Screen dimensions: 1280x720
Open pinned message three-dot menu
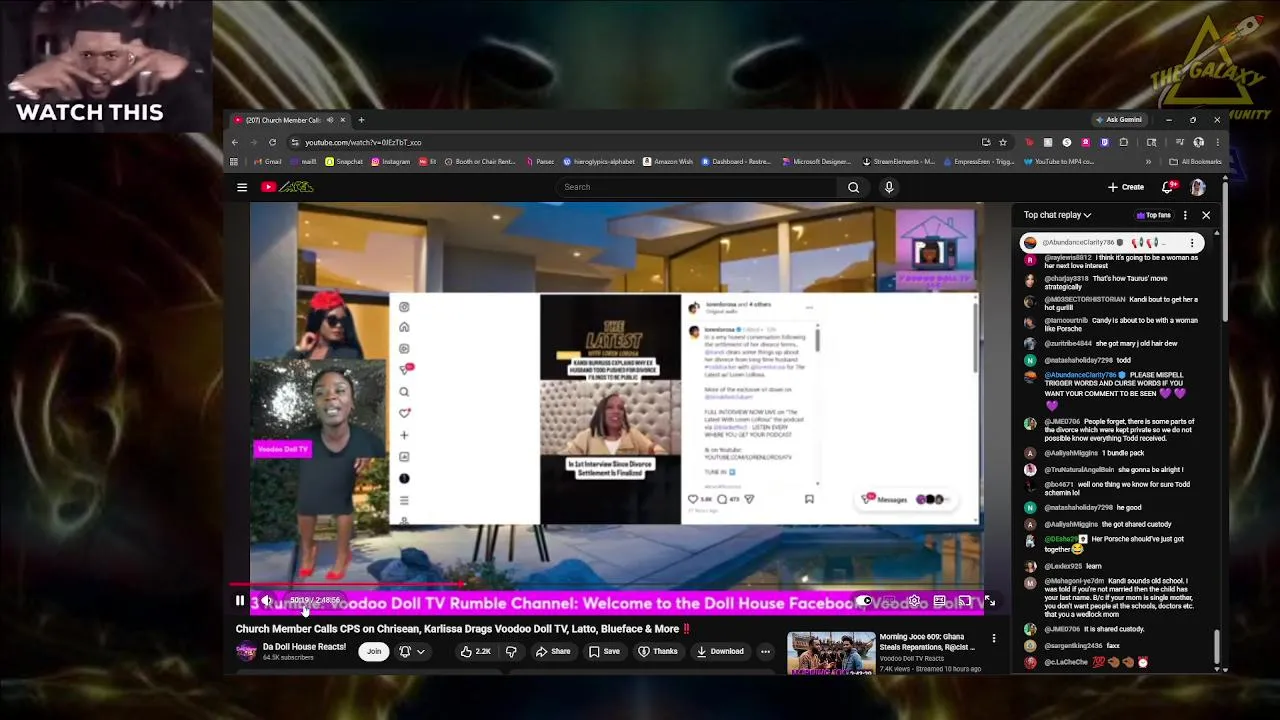point(1192,243)
